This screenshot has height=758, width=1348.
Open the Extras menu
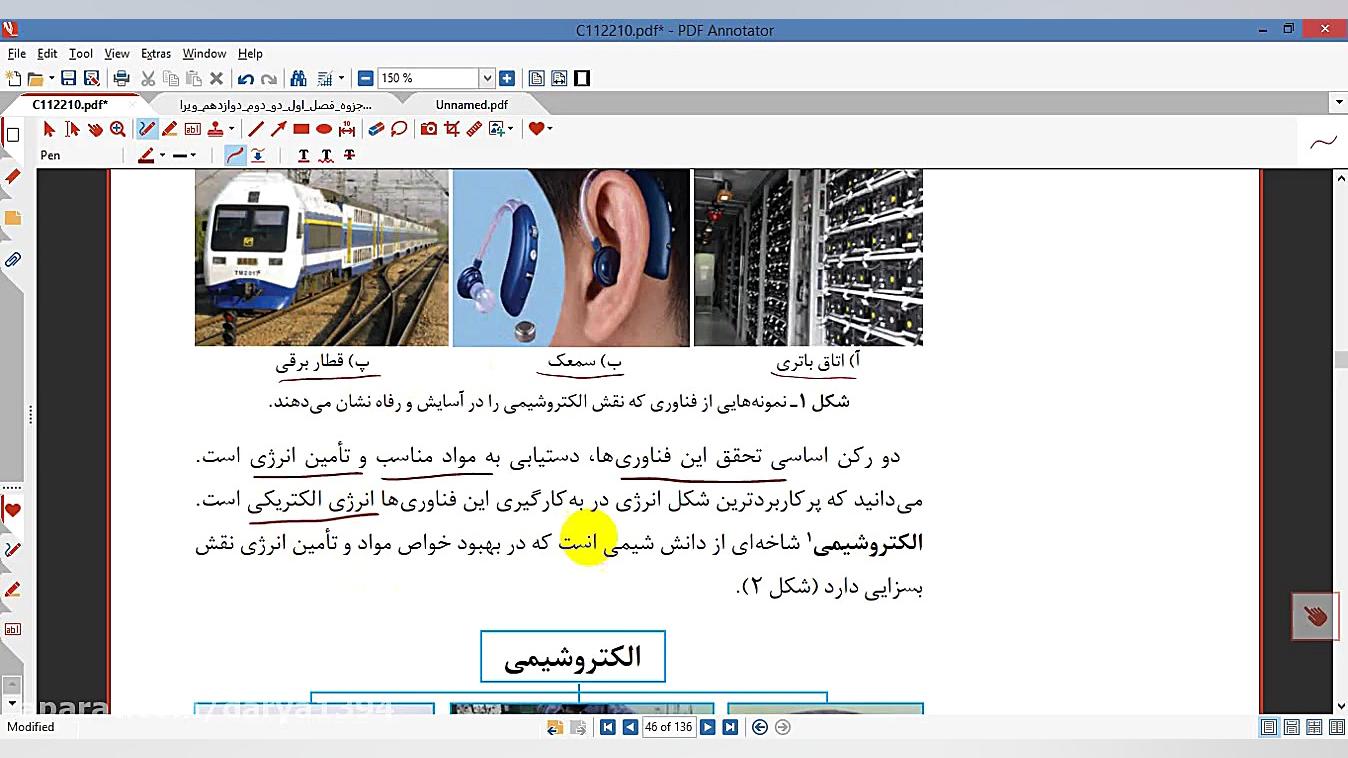(156, 53)
